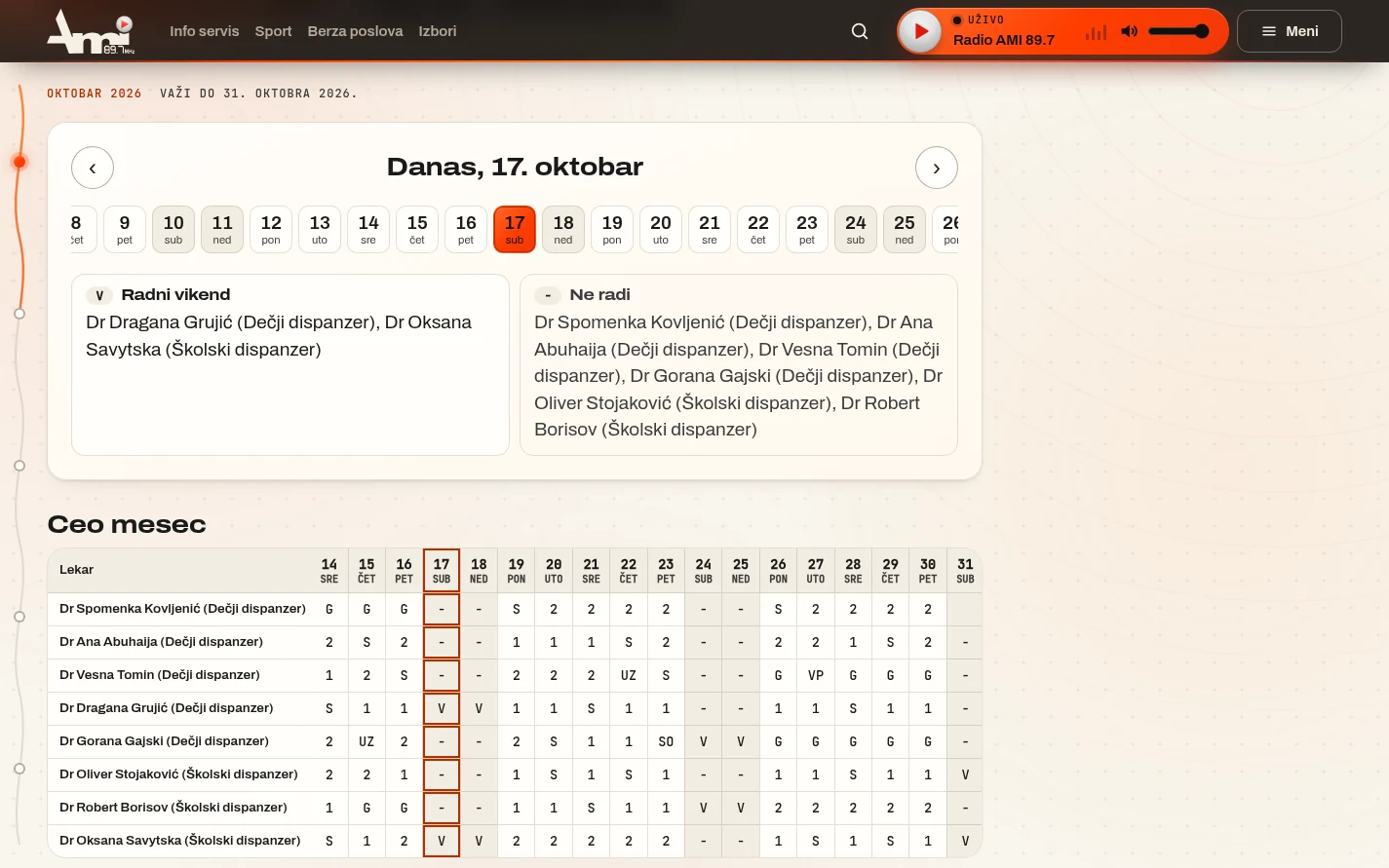Click SO cell in Dr Gorana Gajski row

click(666, 741)
